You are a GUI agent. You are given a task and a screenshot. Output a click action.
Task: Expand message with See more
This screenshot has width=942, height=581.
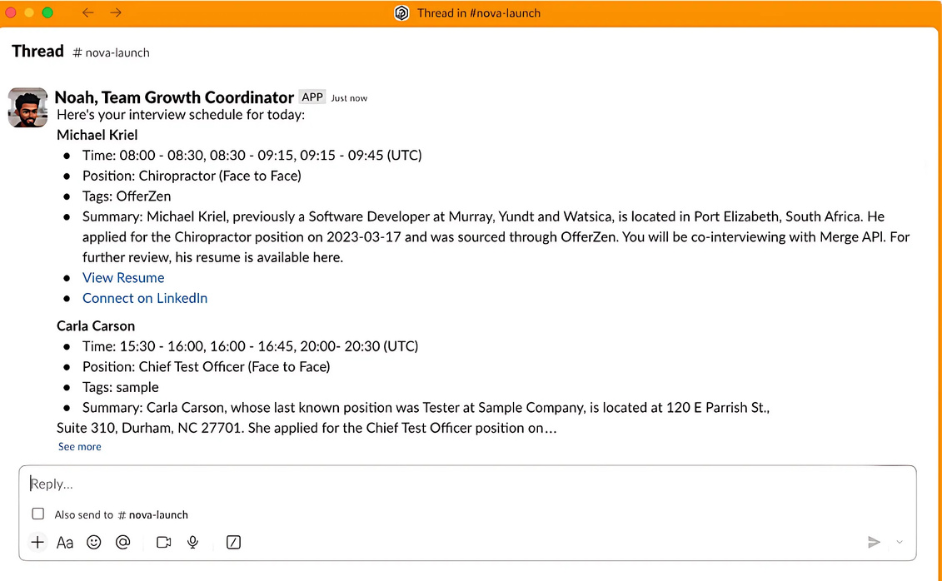(x=79, y=447)
